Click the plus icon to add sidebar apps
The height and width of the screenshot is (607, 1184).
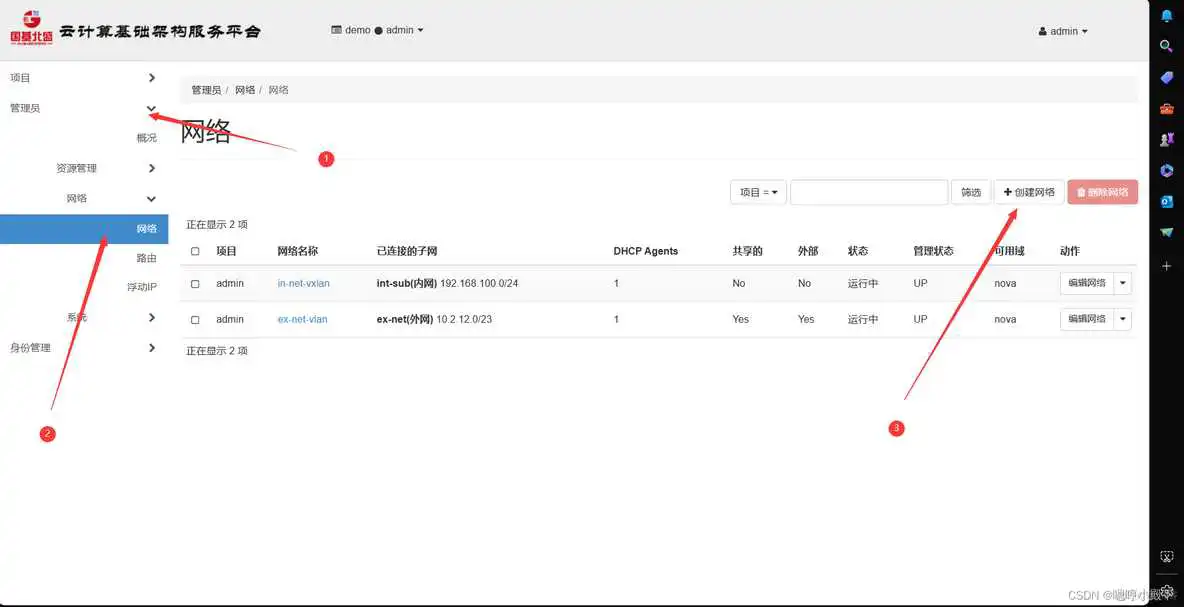[1166, 266]
